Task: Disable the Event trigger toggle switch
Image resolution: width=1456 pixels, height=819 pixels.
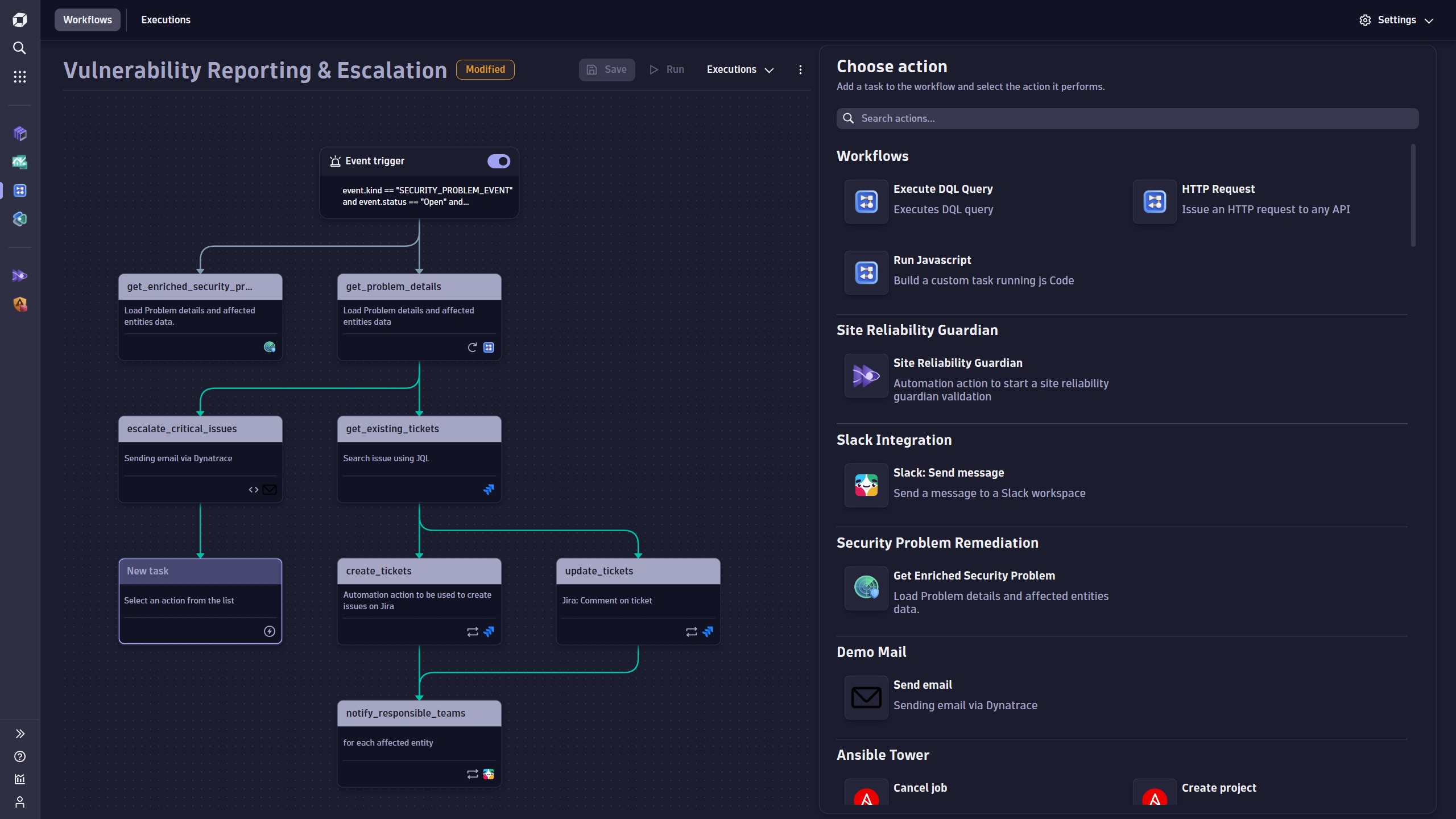Action: click(x=499, y=162)
